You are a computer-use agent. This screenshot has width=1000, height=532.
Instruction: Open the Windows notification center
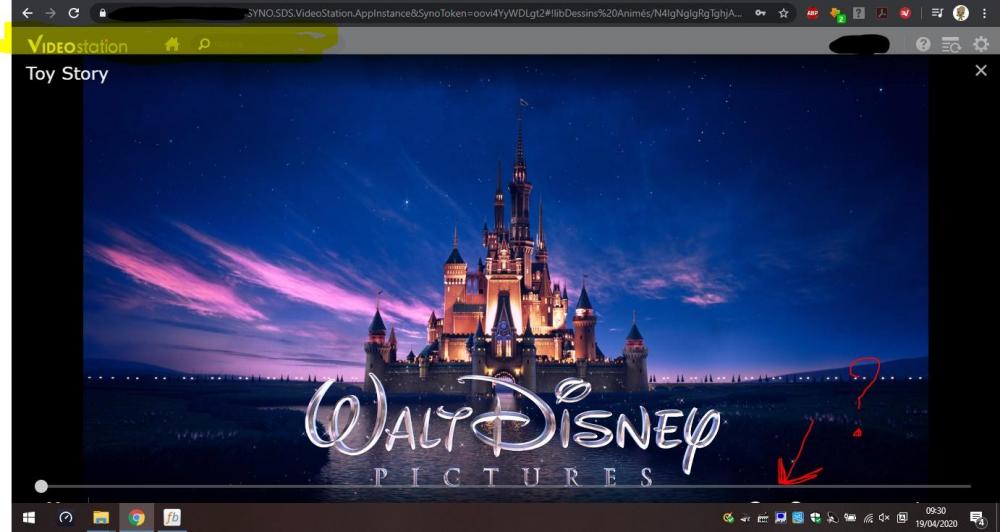point(977,518)
